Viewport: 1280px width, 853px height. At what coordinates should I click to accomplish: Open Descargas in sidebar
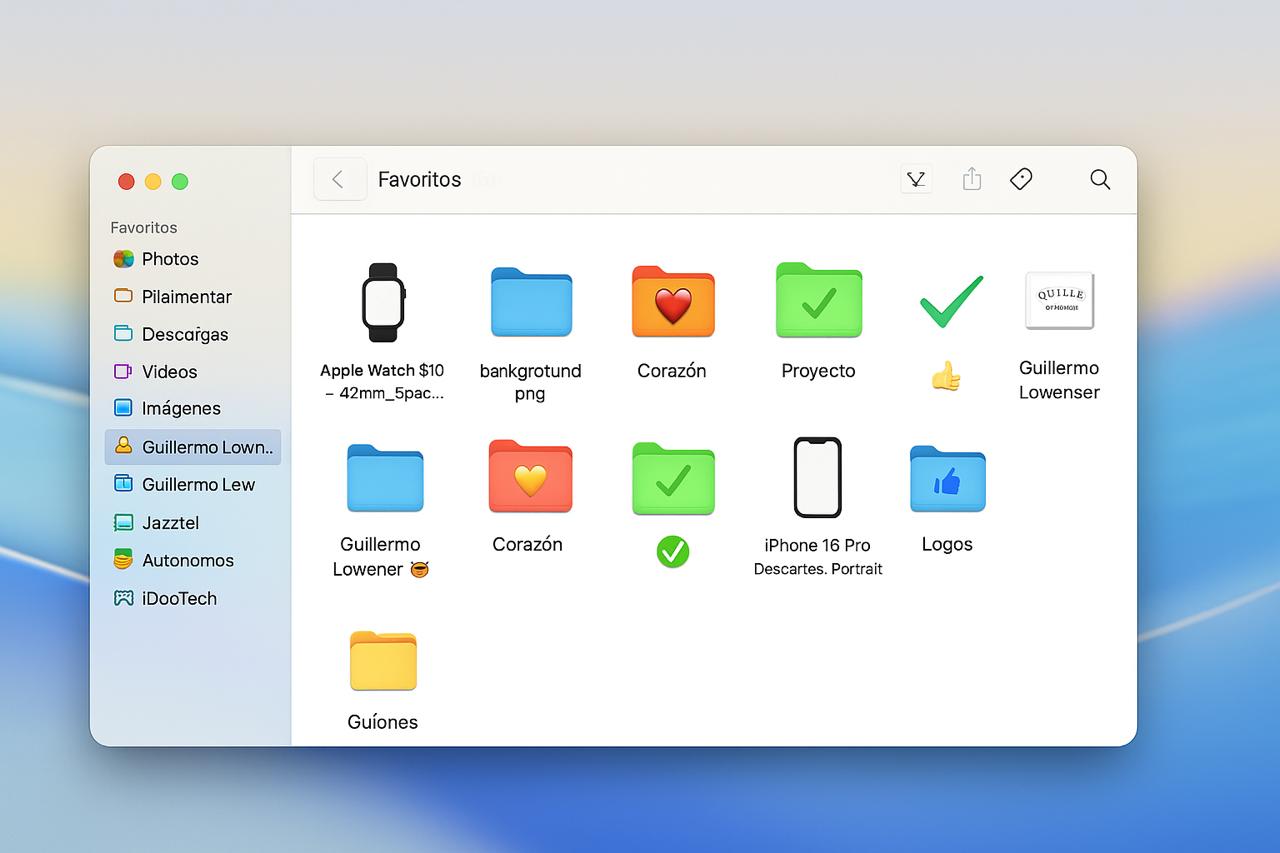pos(184,334)
